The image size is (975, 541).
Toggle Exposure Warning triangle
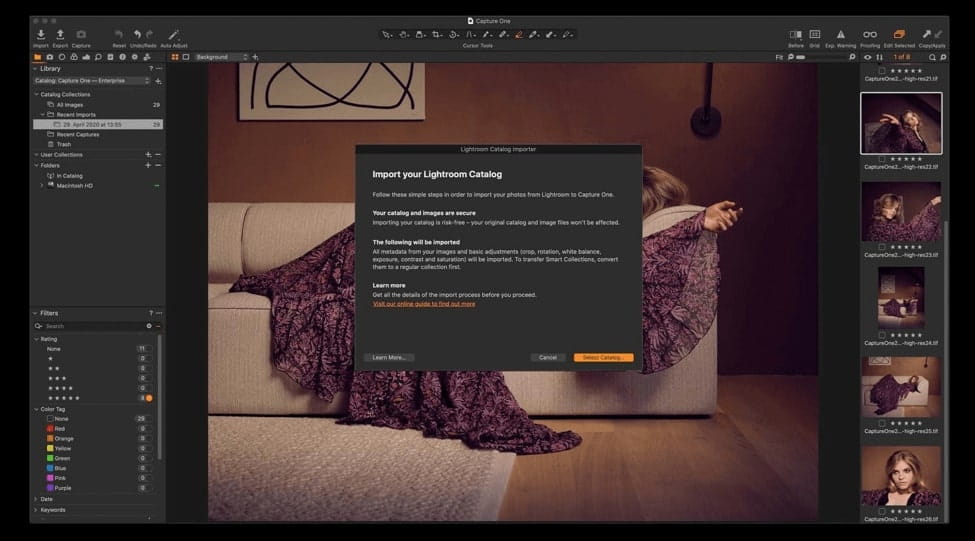[841, 35]
